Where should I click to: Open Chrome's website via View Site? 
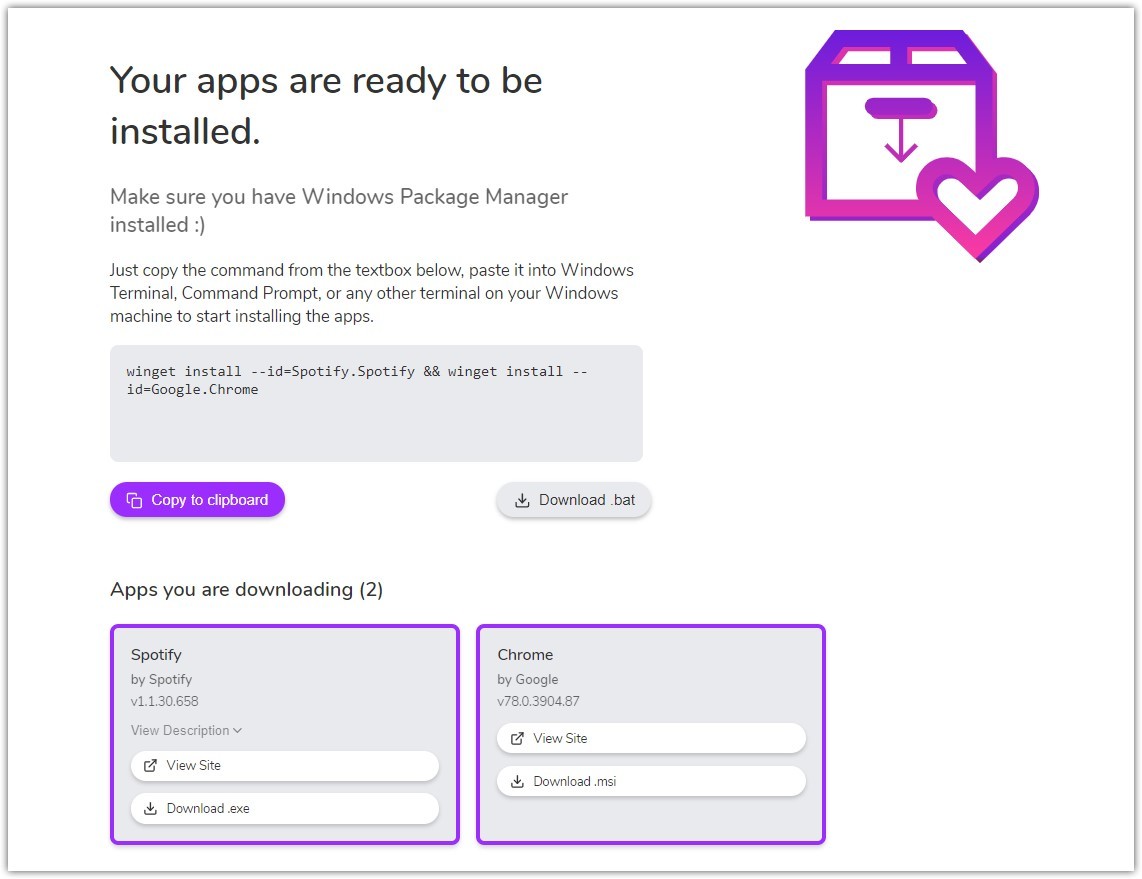[651, 738]
